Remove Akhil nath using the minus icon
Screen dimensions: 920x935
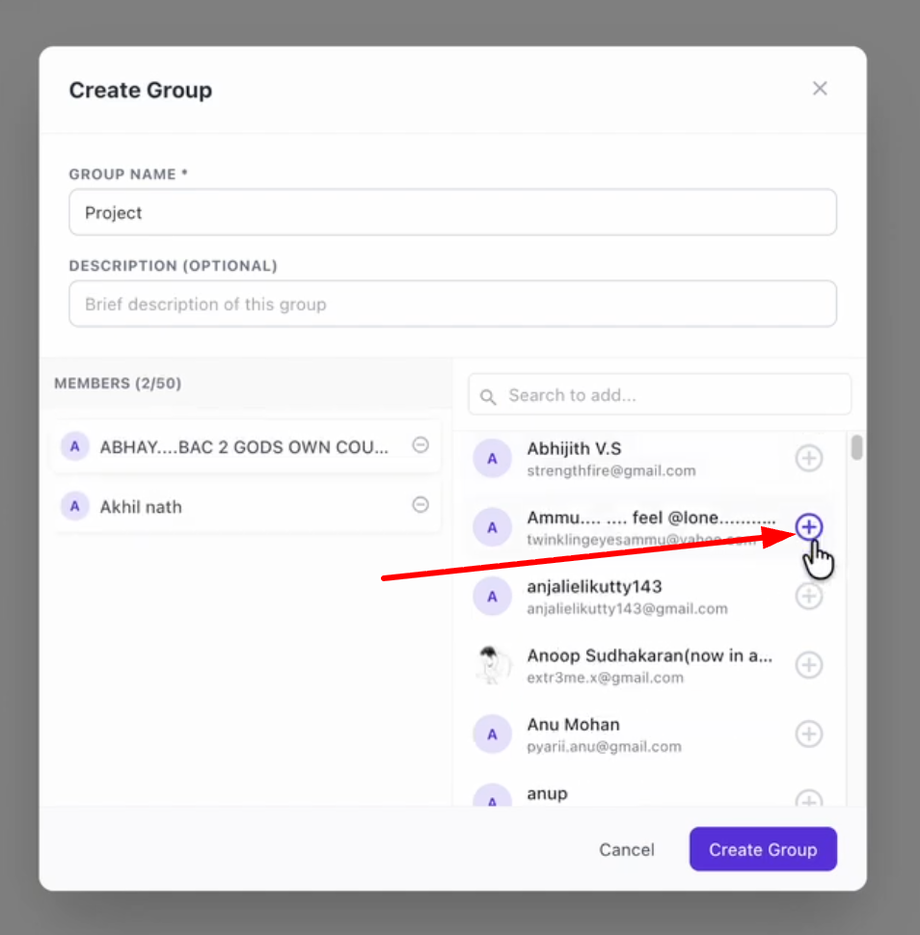click(421, 506)
